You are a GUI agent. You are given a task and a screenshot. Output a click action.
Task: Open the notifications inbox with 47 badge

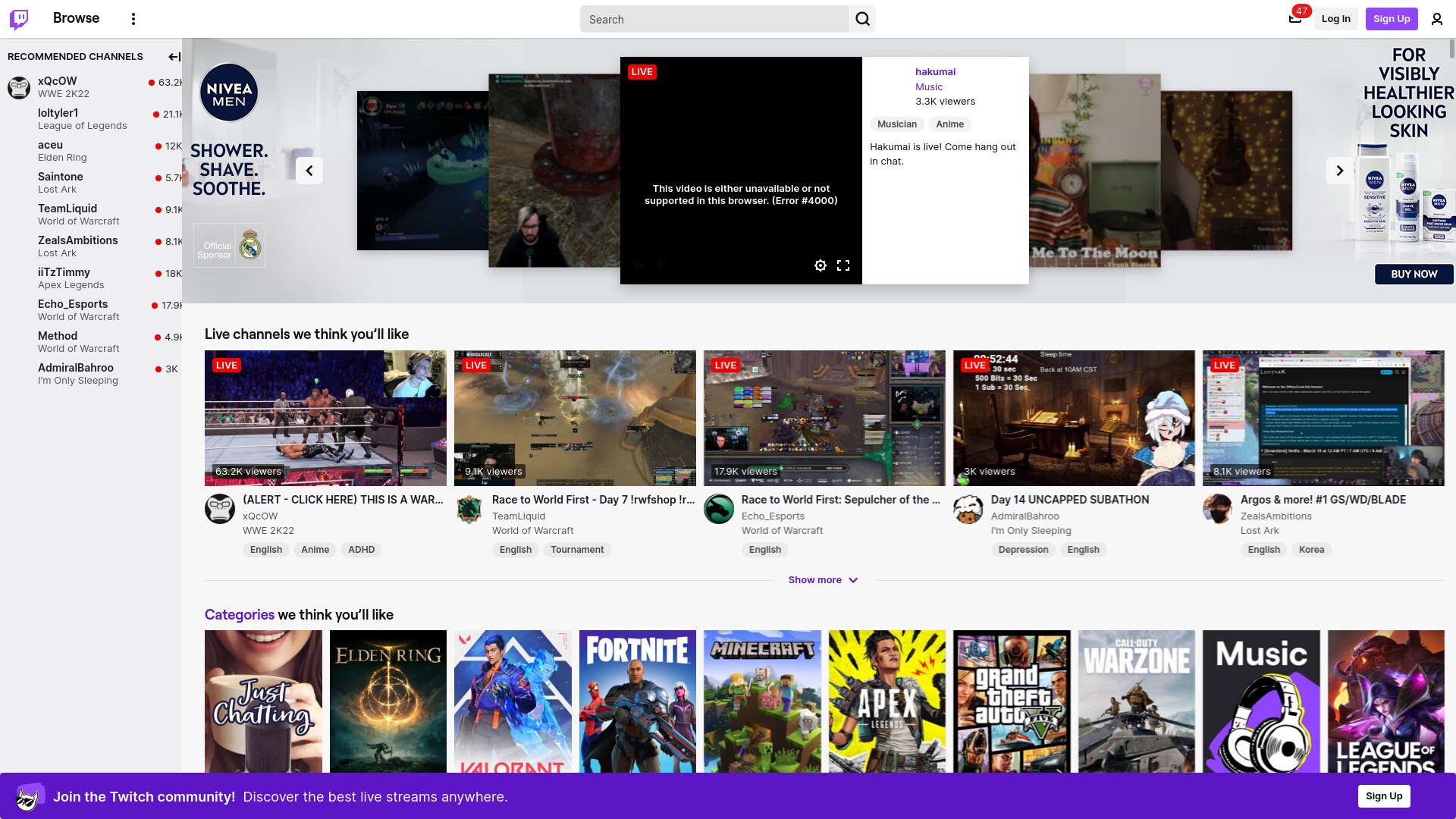1295,19
